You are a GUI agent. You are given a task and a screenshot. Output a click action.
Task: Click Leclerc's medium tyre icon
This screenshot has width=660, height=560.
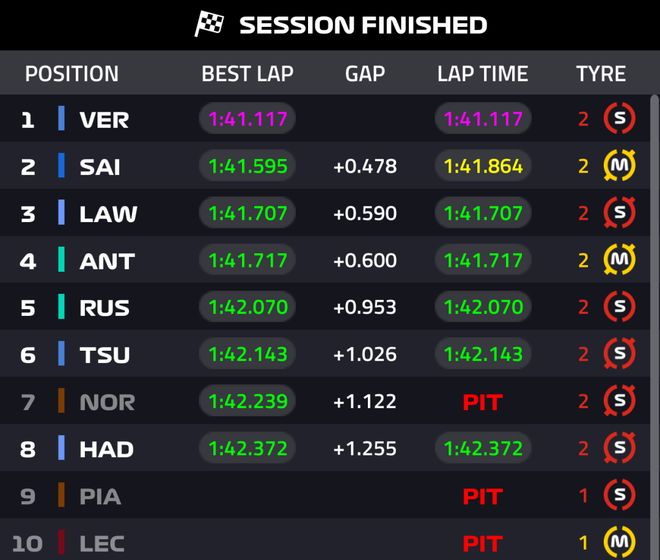[x=619, y=543]
